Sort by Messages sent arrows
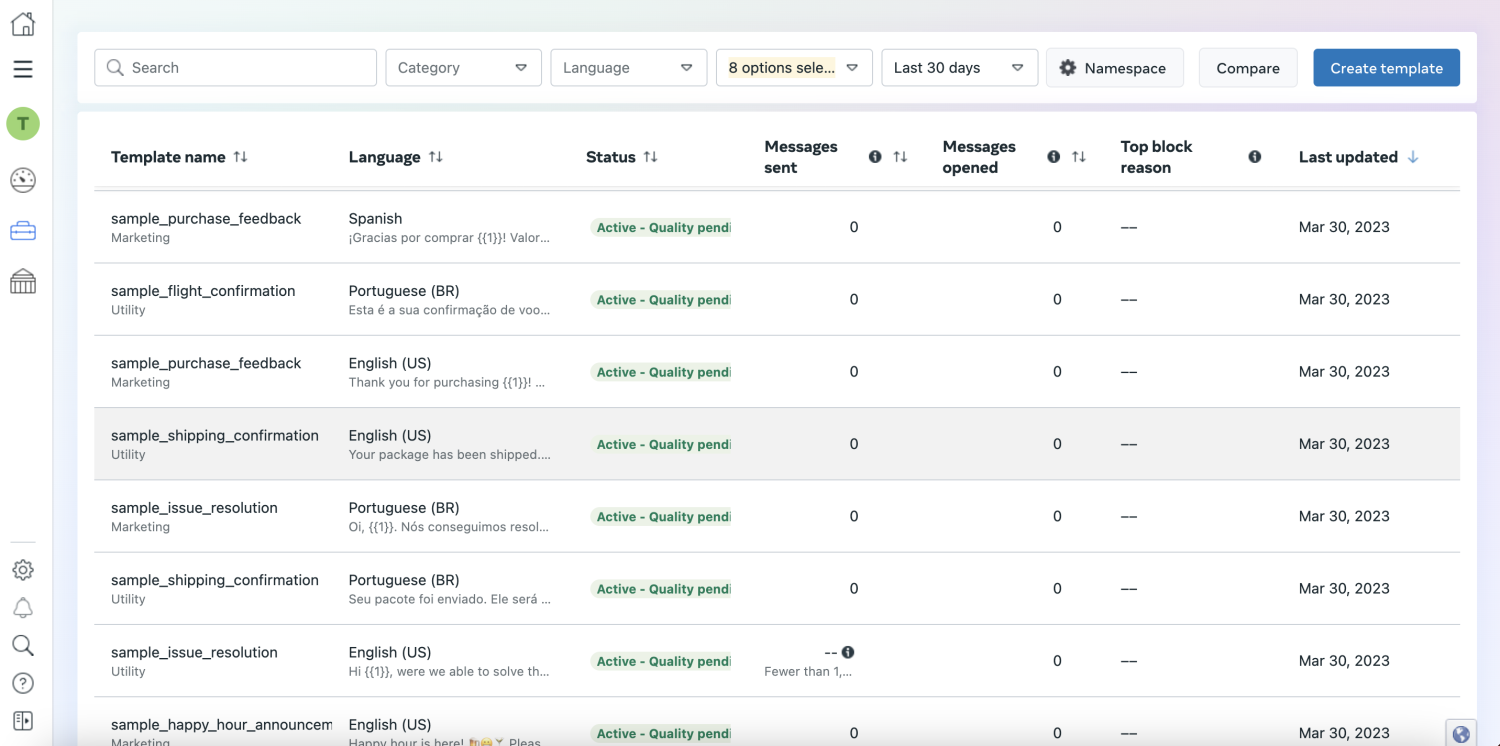Viewport: 1500px width, 746px height. (x=900, y=157)
